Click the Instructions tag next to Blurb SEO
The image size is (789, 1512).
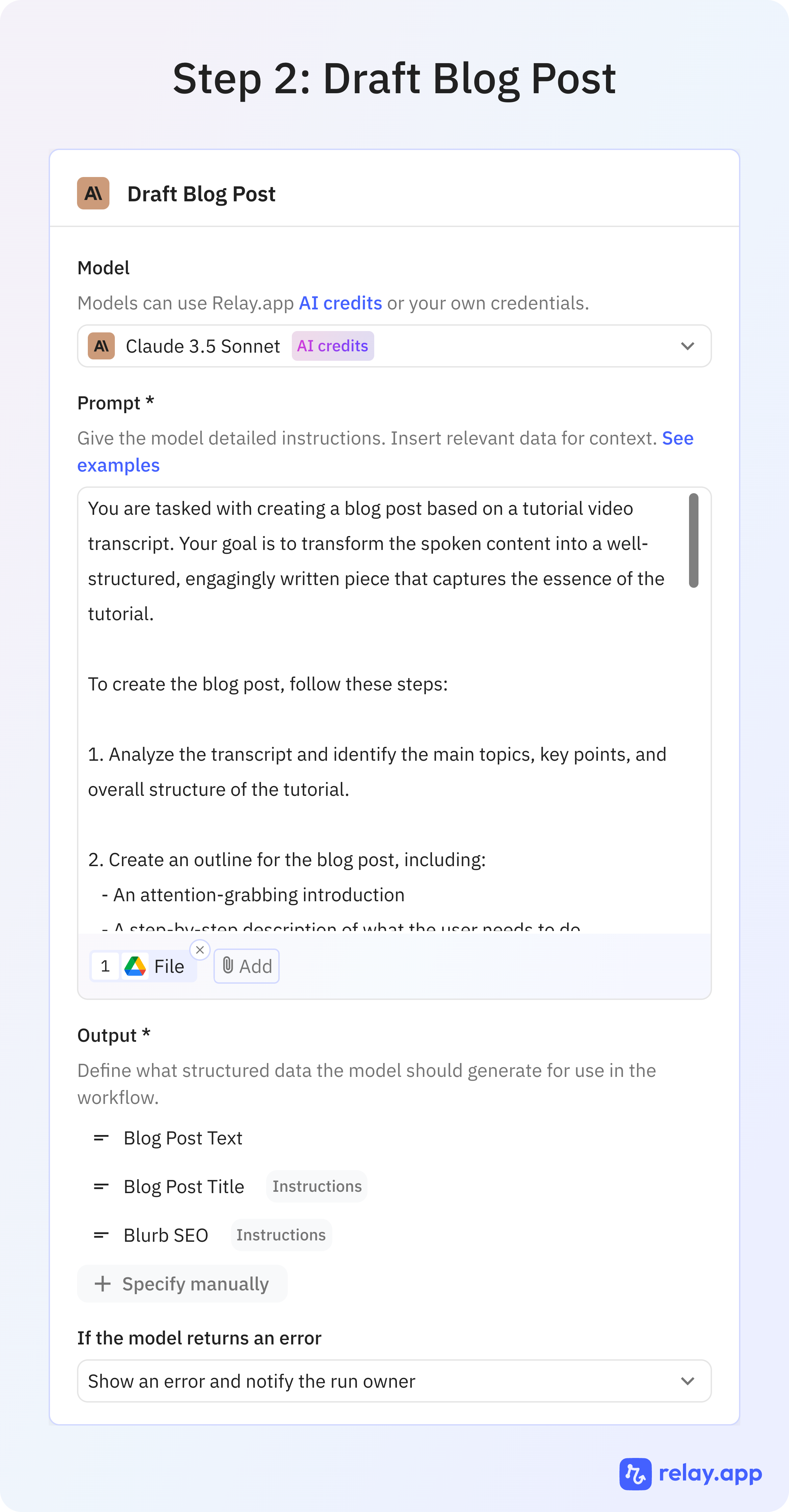(x=281, y=1235)
